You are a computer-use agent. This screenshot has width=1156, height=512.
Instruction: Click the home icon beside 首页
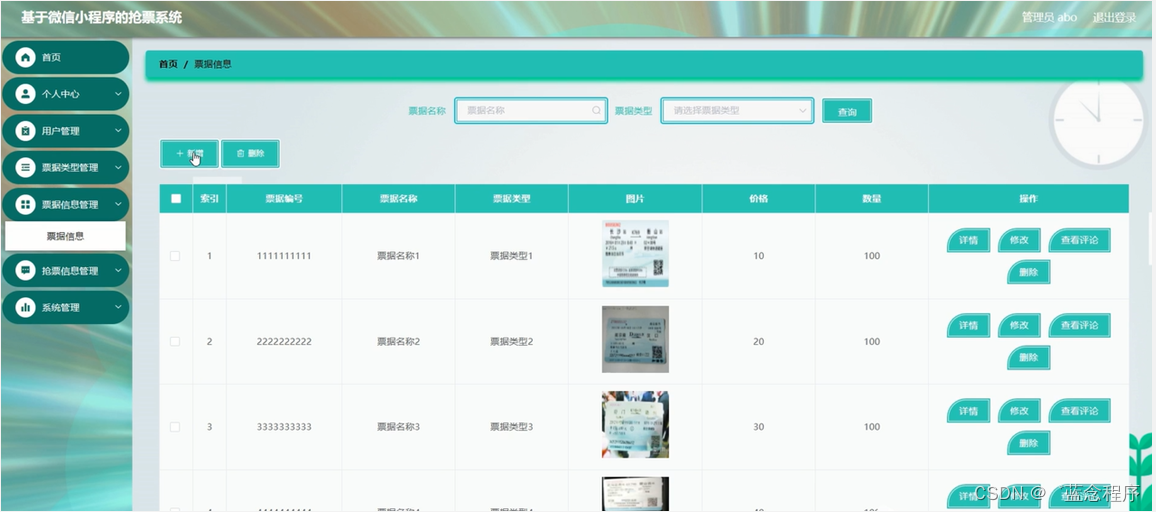(26, 57)
